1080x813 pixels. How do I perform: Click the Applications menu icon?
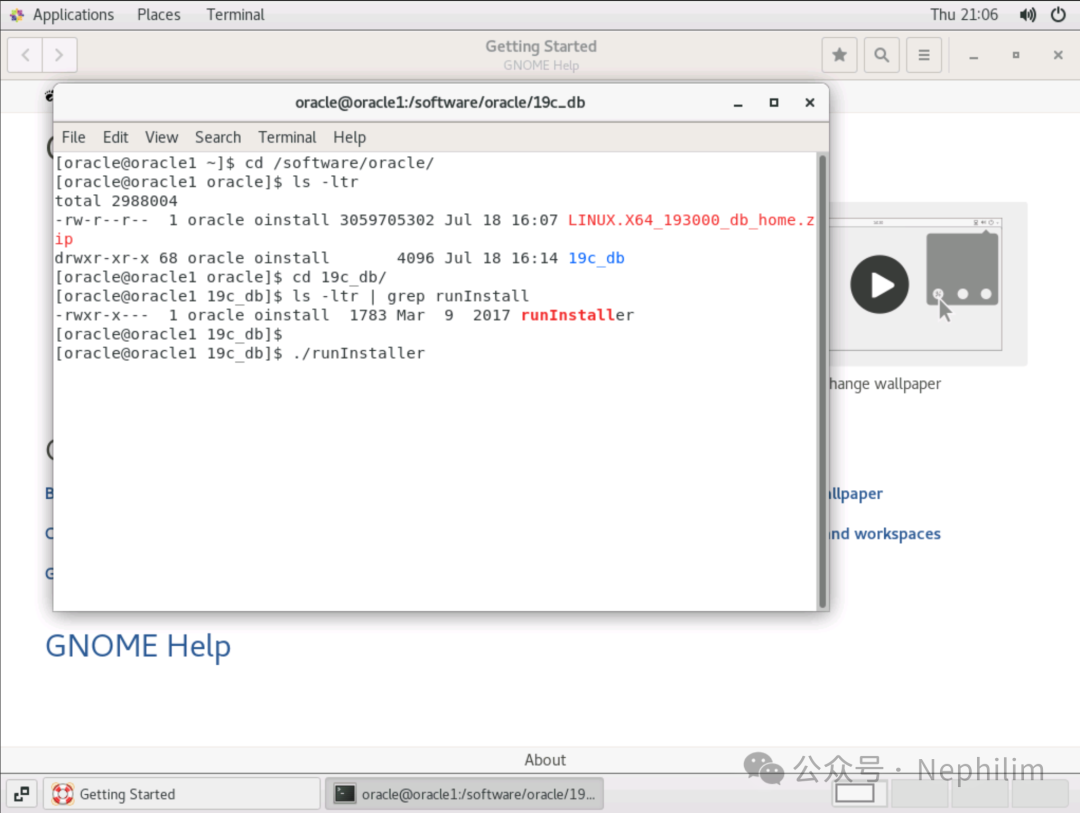pyautogui.click(x=17, y=14)
